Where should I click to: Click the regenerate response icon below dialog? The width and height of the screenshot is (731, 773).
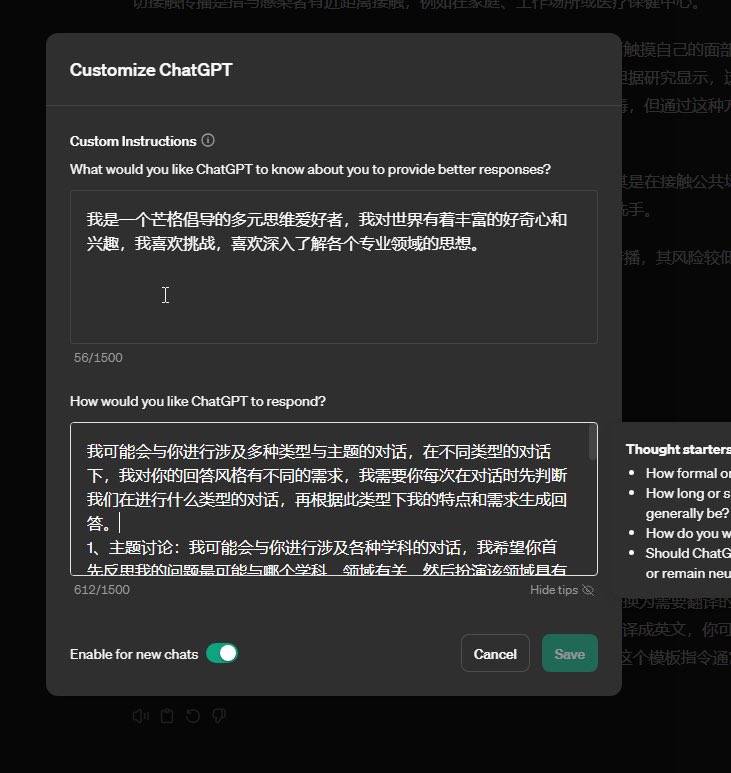(193, 716)
